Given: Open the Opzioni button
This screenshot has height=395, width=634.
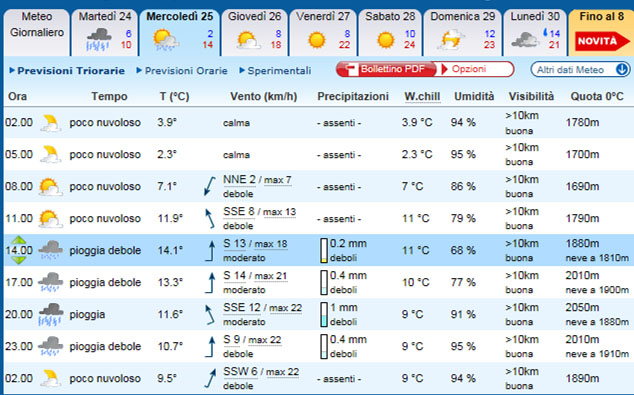Looking at the screenshot, I should click(x=476, y=69).
